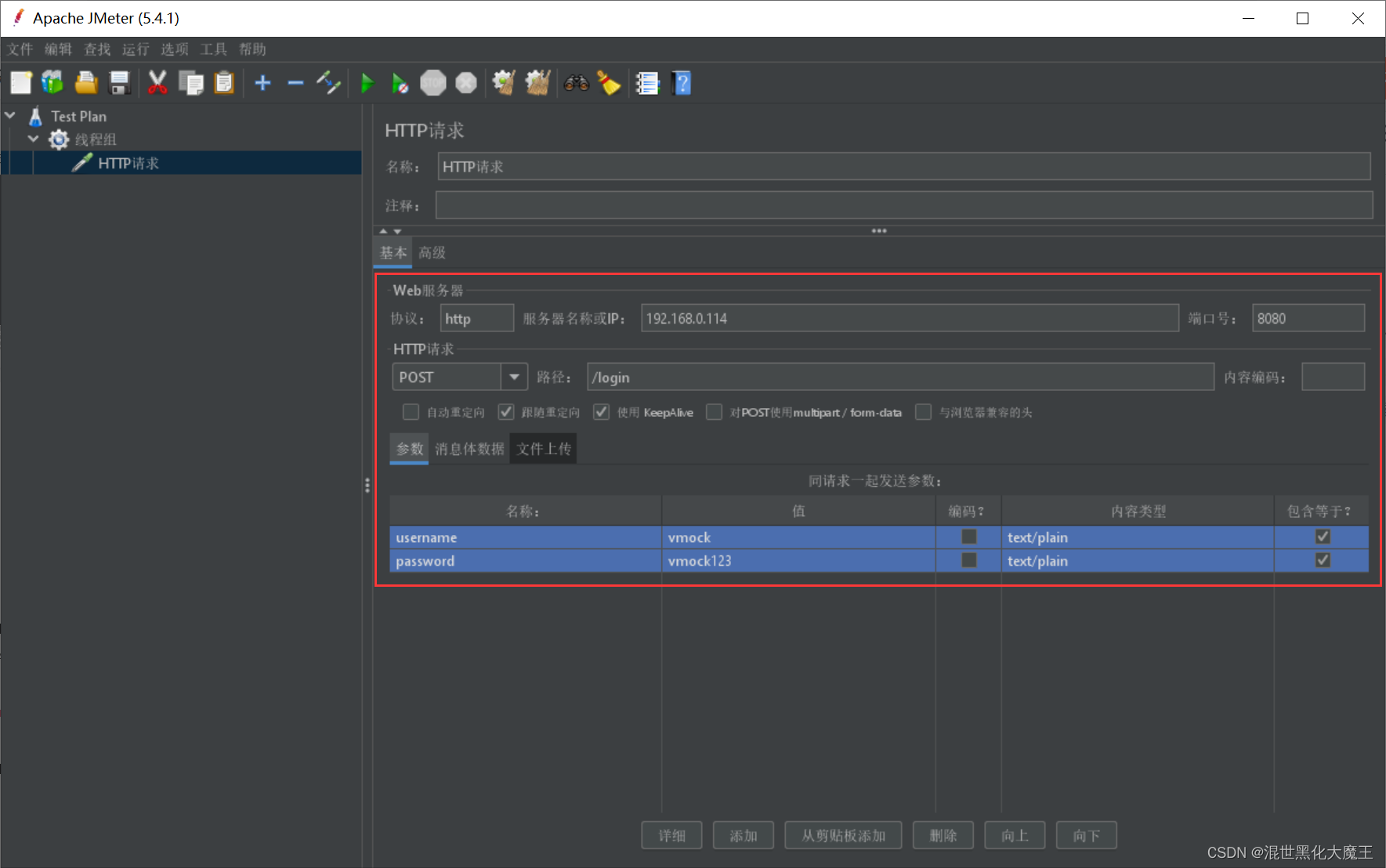The height and width of the screenshot is (868, 1386).
Task: Click the 删除 button
Action: pyautogui.click(x=943, y=835)
